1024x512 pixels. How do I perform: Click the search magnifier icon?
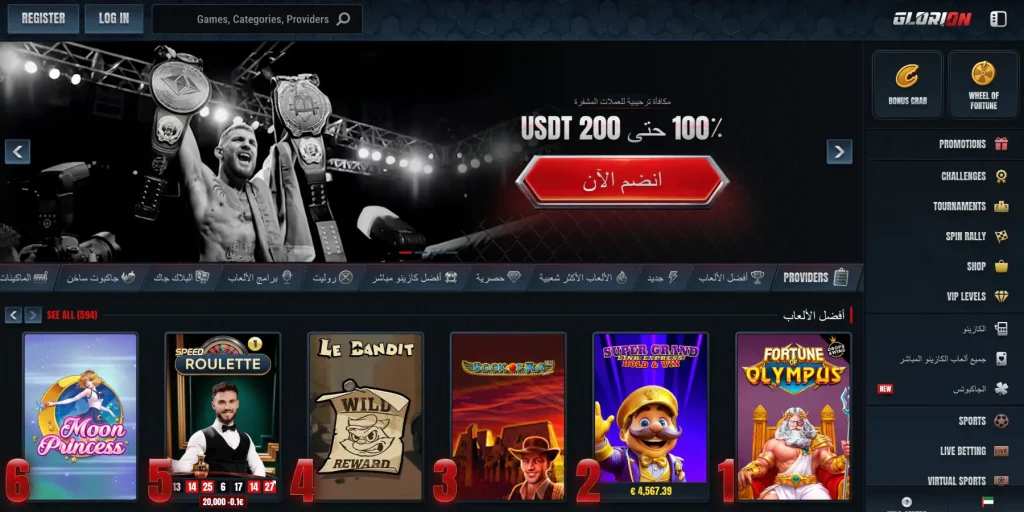tap(344, 19)
